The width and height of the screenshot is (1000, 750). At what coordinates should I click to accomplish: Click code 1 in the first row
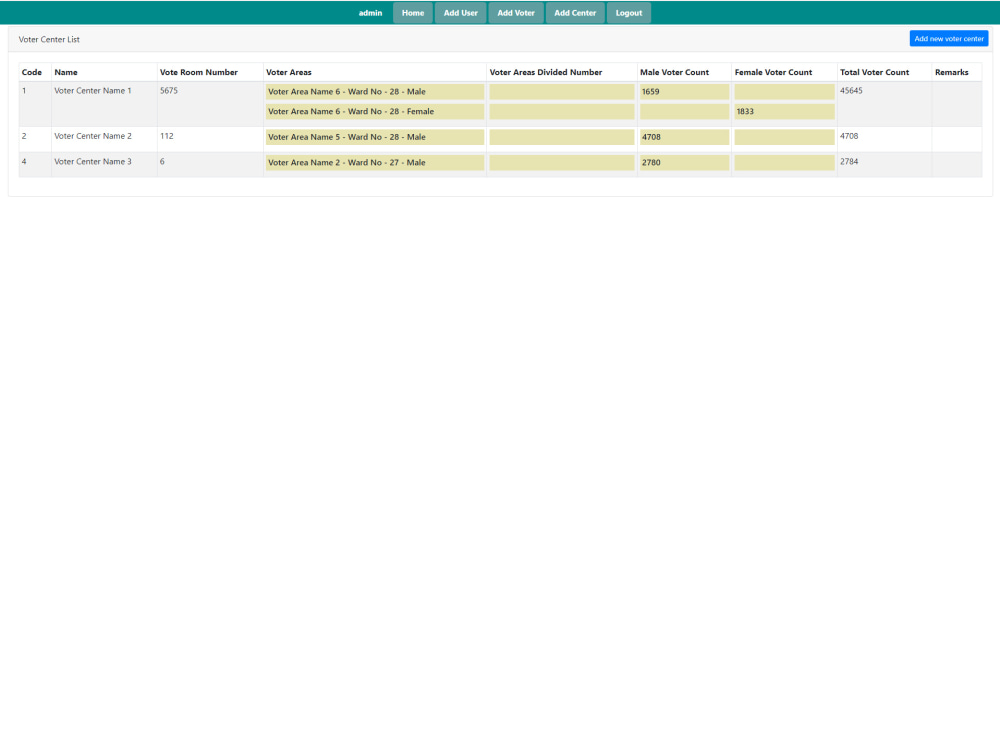pyautogui.click(x=24, y=91)
